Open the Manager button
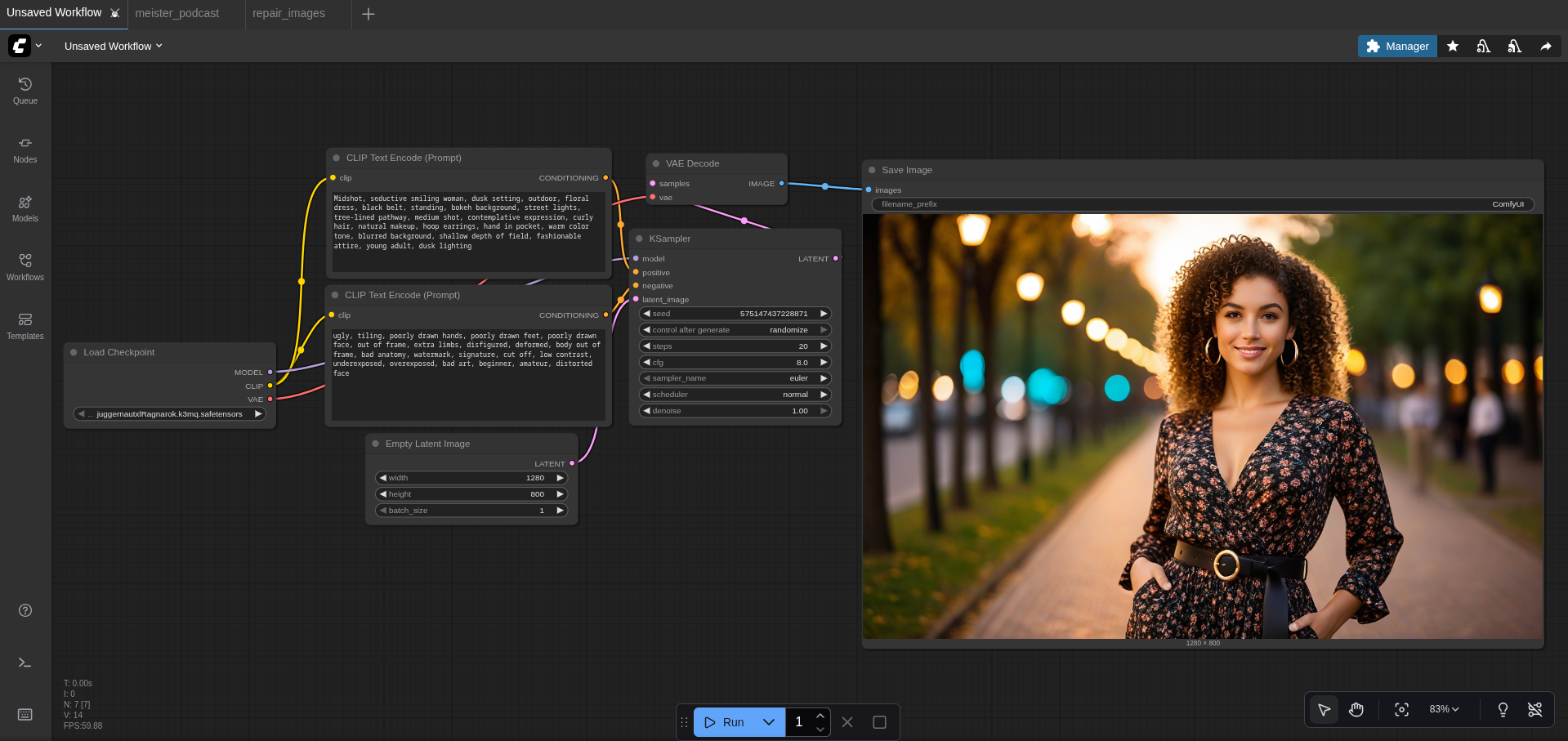This screenshot has height=741, width=1568. (x=1397, y=47)
